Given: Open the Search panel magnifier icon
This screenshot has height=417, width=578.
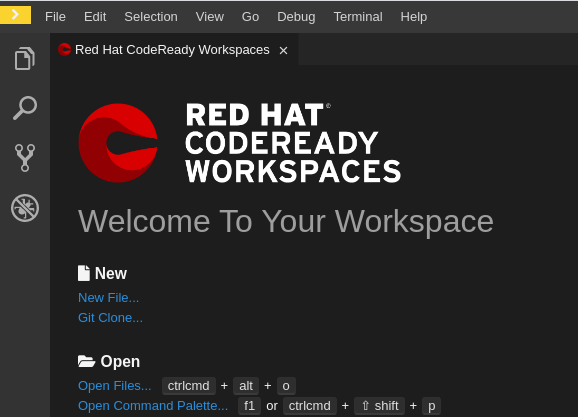Looking at the screenshot, I should [x=25, y=108].
